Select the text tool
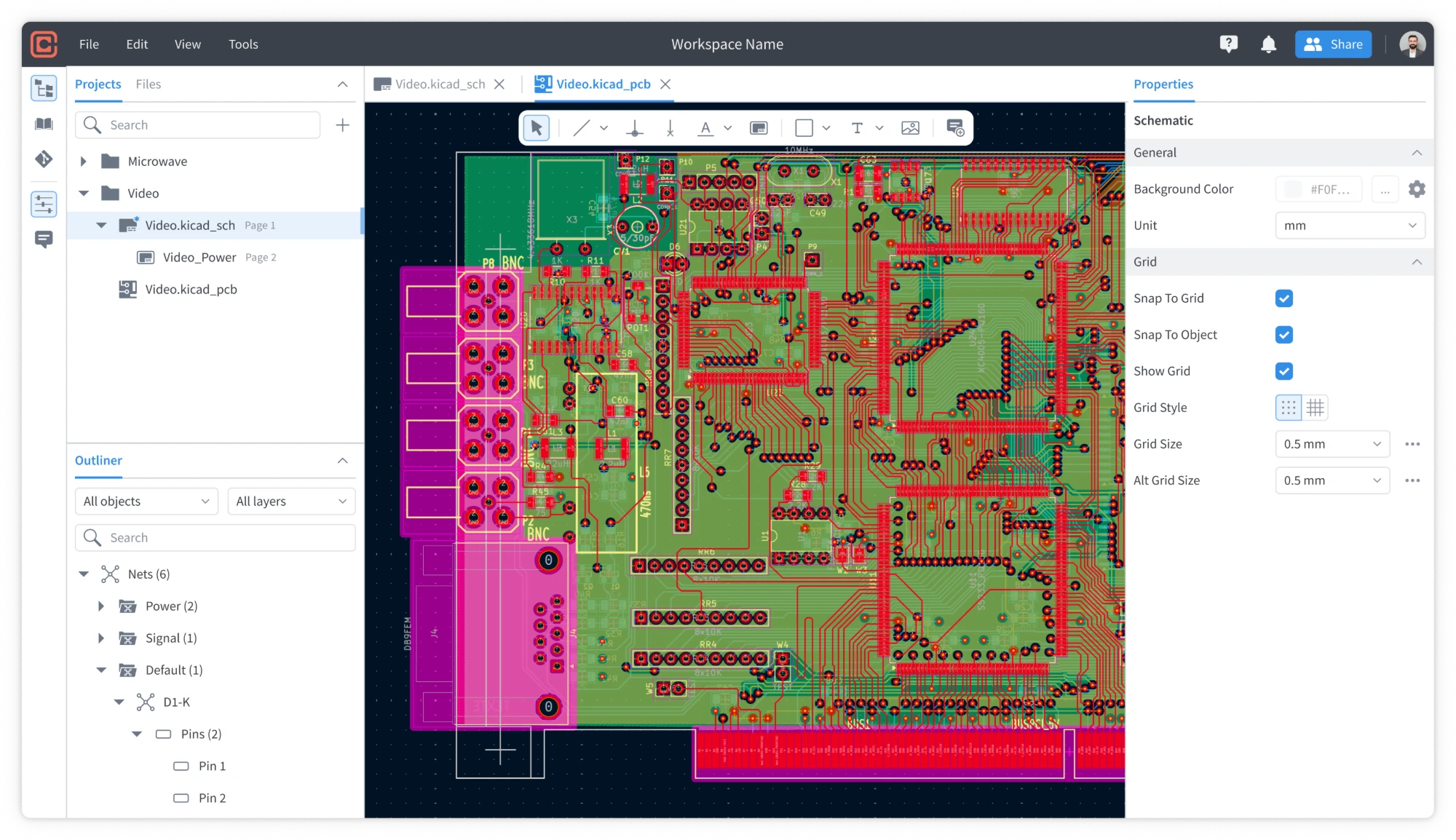The image size is (1456, 840). (x=857, y=128)
